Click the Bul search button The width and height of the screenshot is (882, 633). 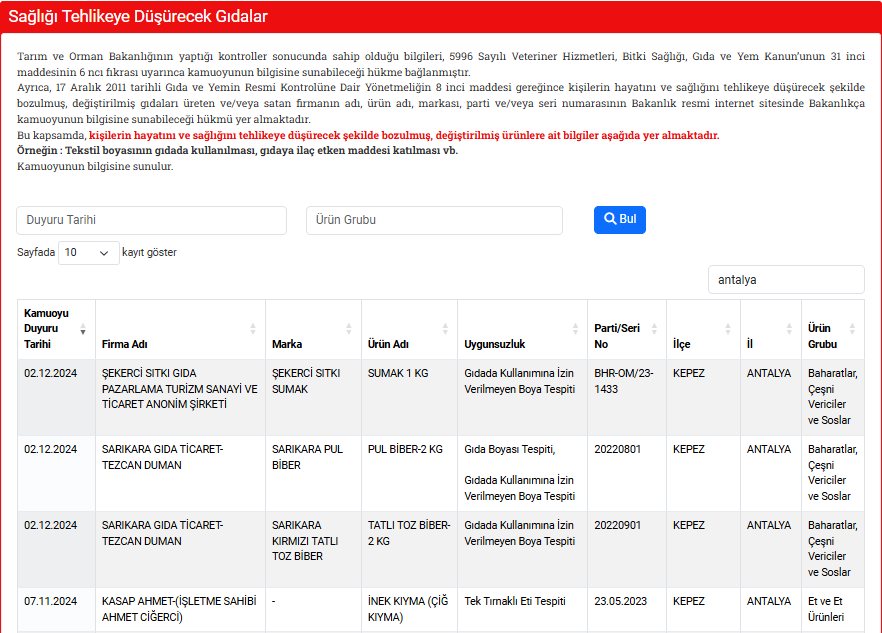[x=619, y=219]
